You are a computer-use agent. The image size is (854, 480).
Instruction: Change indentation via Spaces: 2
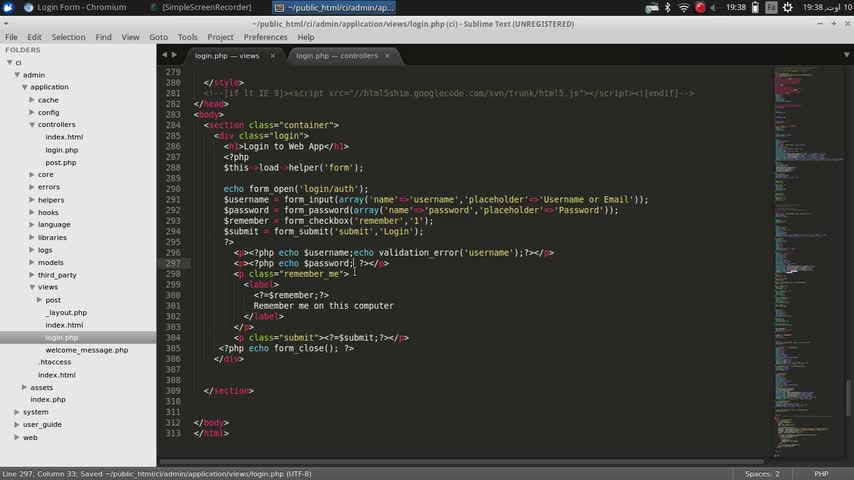(x=762, y=474)
